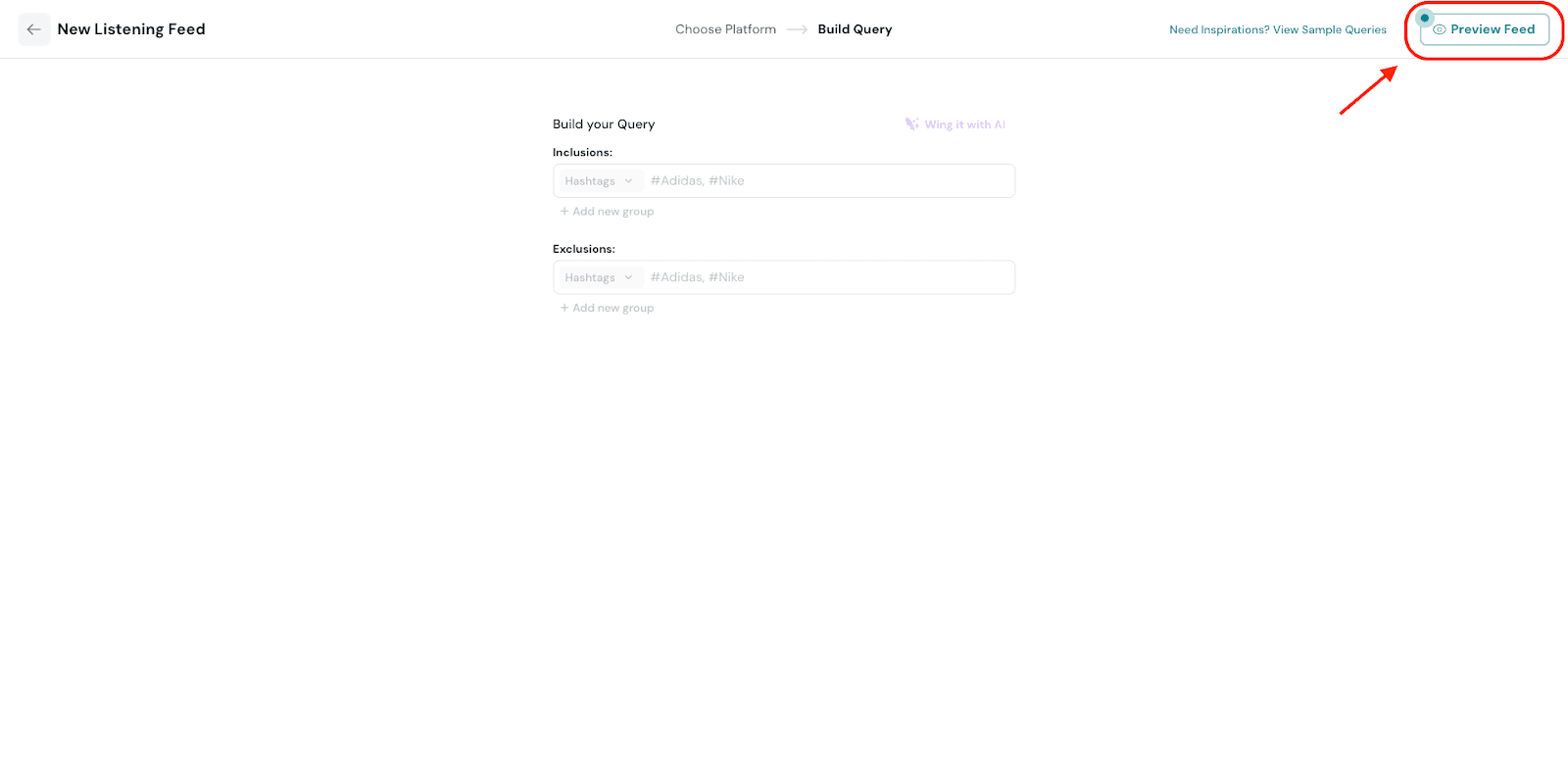Screen dimensions: 1568x782
Task: Go back to the Choose Platform step
Action: pos(725,29)
